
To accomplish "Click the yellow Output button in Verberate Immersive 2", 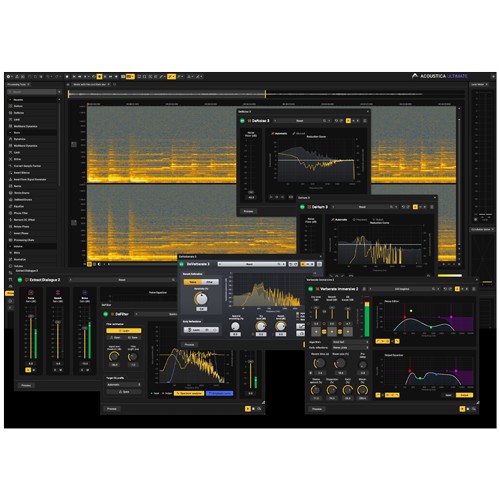I will coord(465,395).
